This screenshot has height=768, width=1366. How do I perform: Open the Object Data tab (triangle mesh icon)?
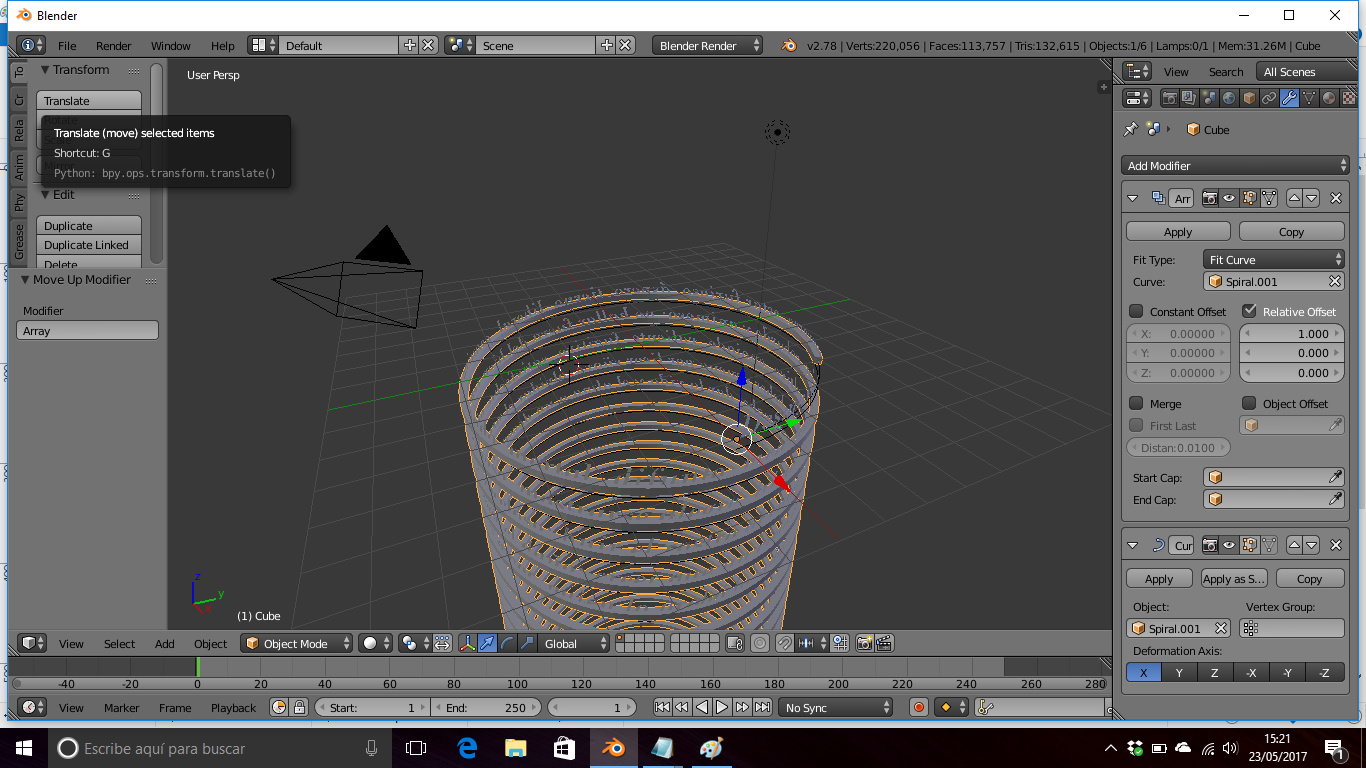pos(1309,98)
